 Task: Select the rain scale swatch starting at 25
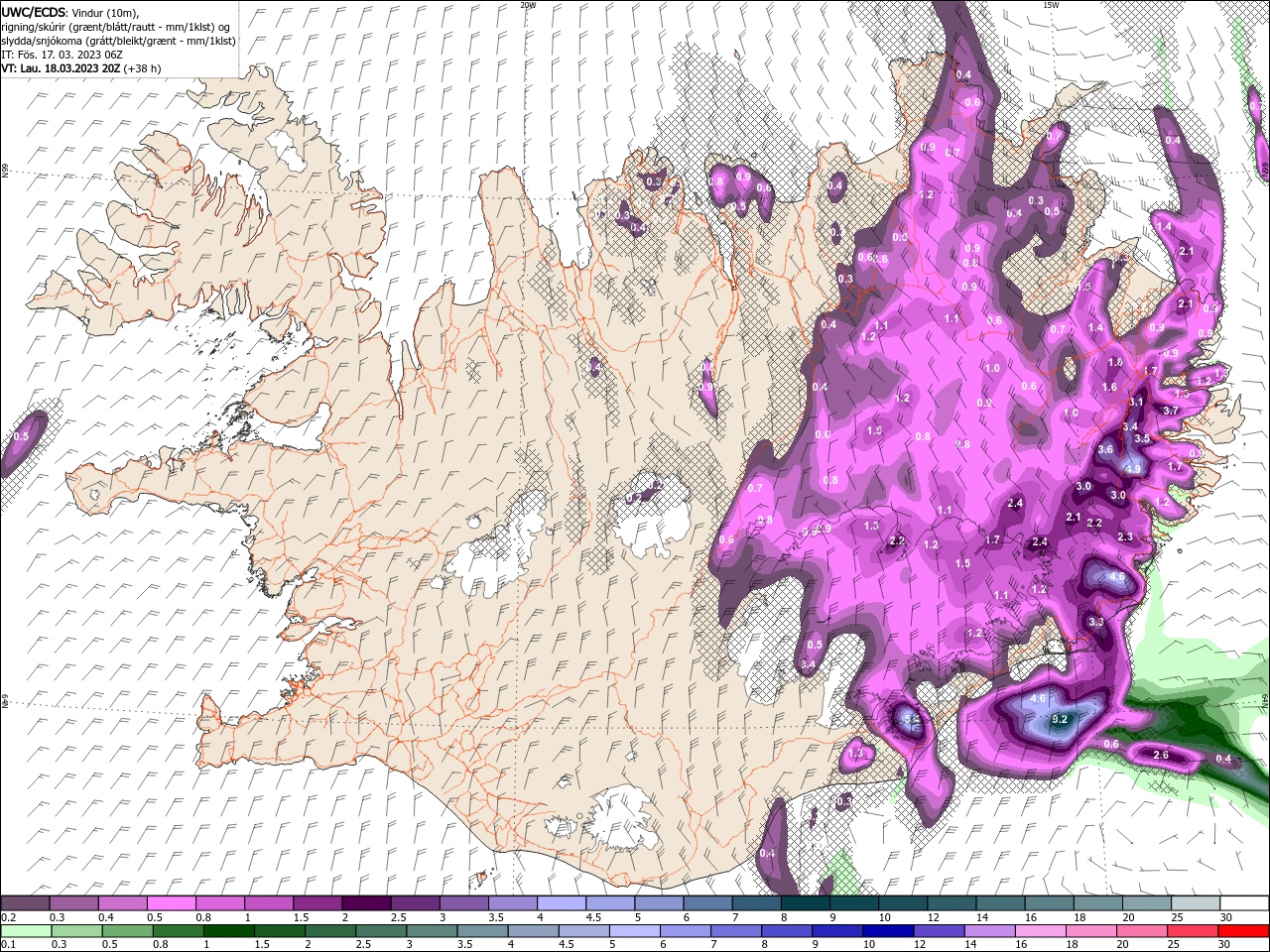(x=1192, y=931)
